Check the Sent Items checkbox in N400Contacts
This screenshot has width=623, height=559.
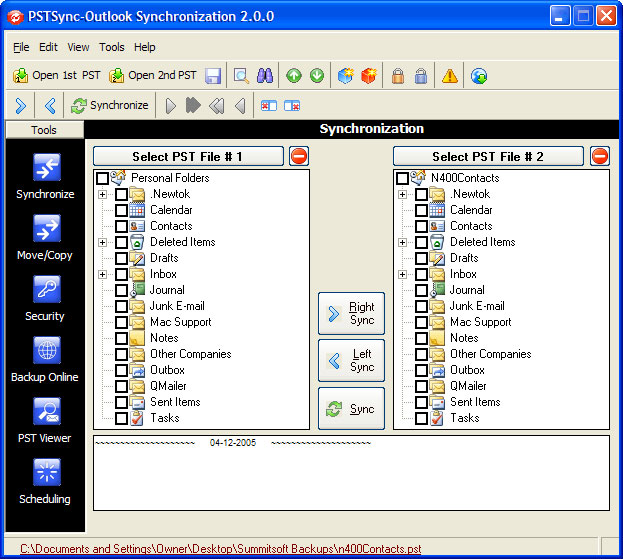coord(421,402)
